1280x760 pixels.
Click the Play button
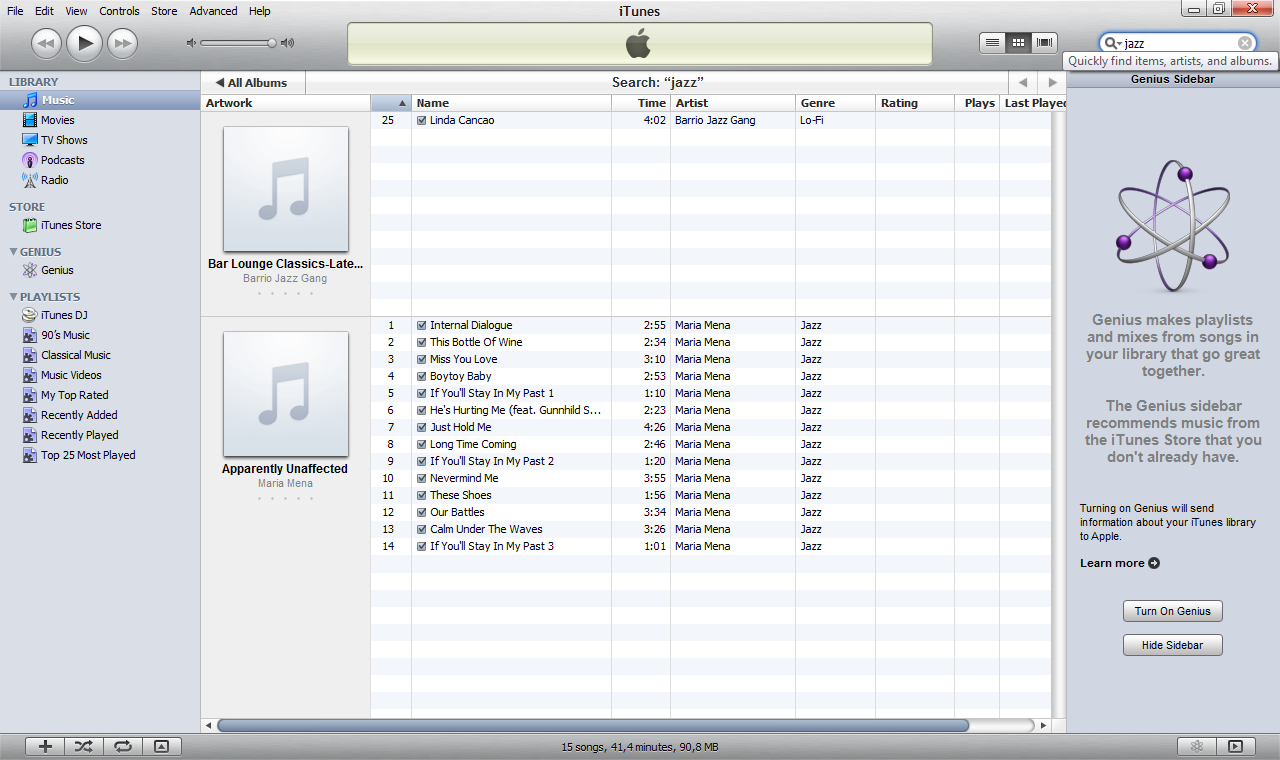click(x=85, y=43)
